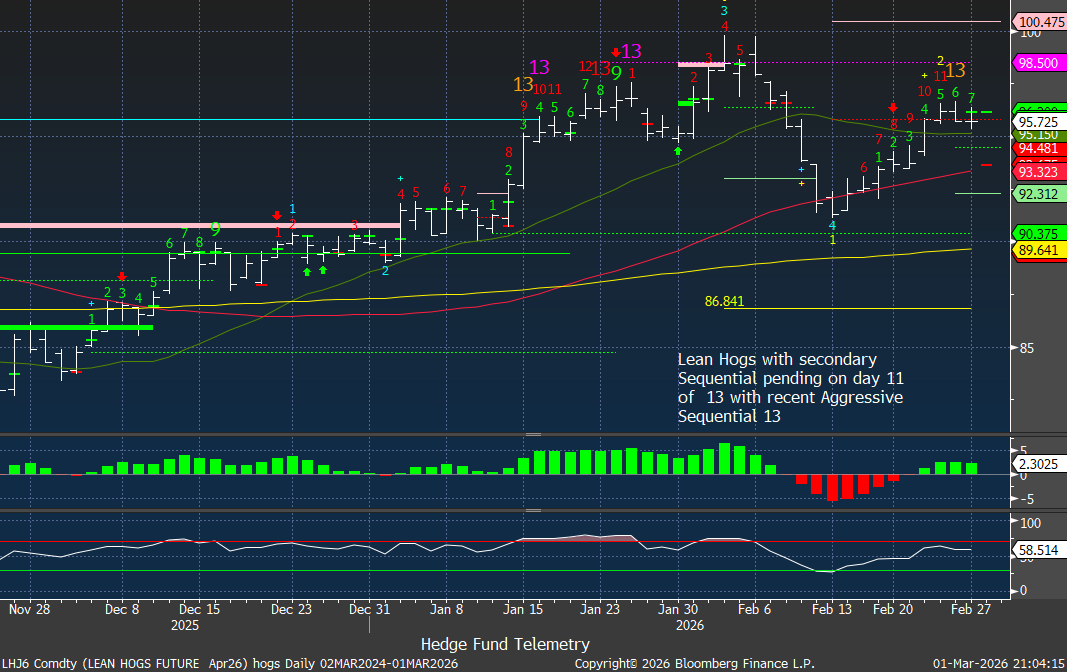The width and height of the screenshot is (1067, 672).
Task: Click the cyan 3 count at the chart top
Action: [x=724, y=10]
